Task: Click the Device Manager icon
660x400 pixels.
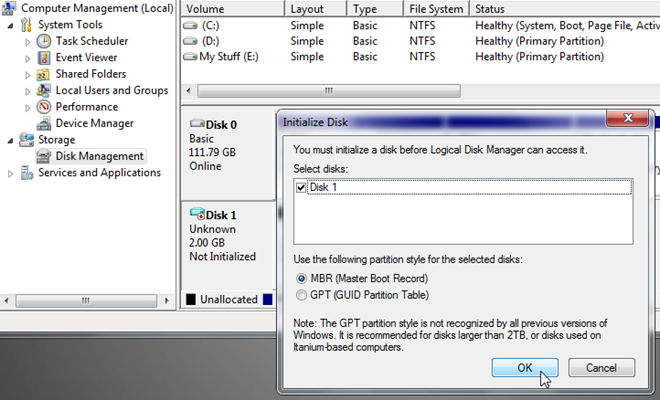Action: (44, 123)
